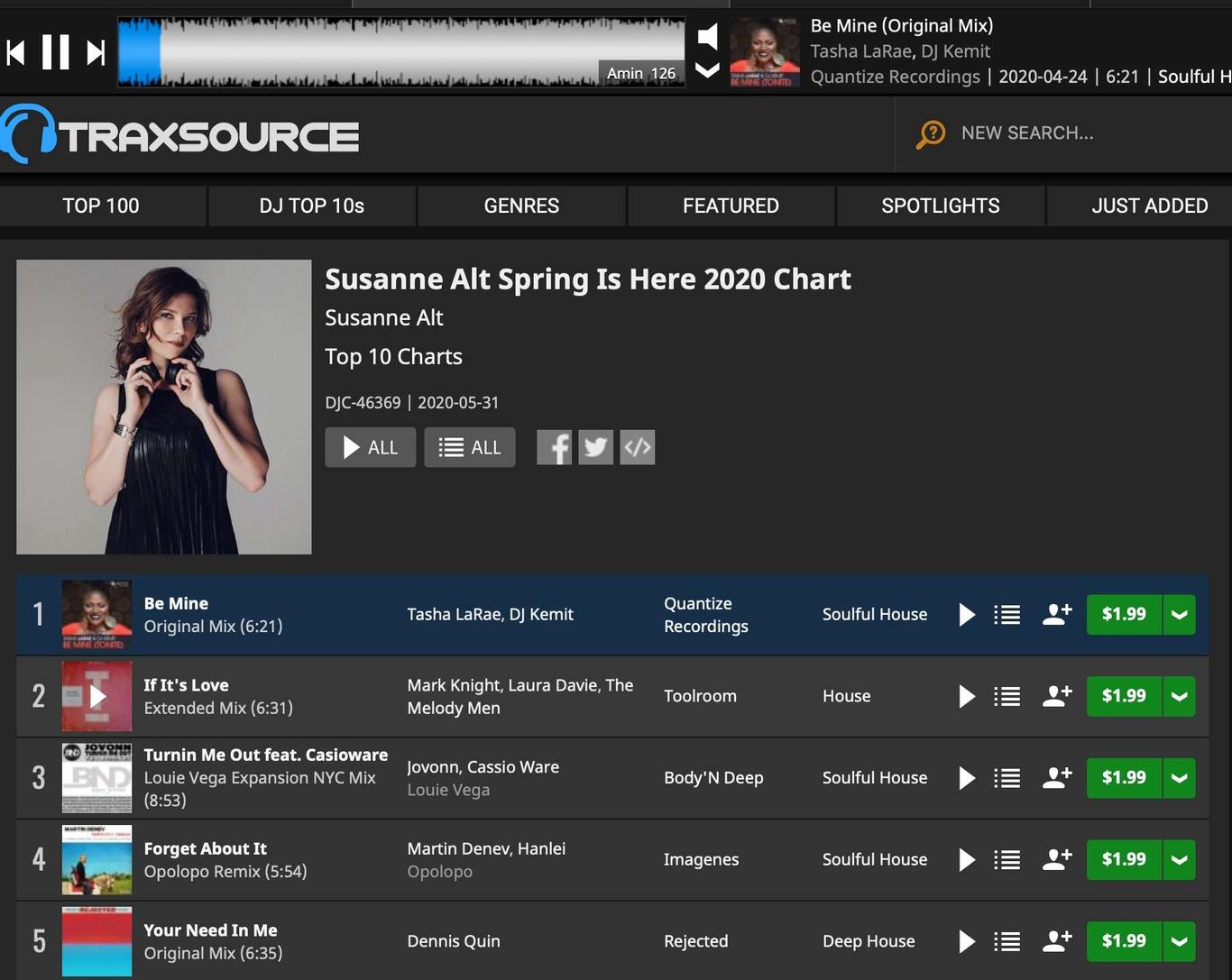Open Body'N Deep label link
Viewport: 1232px width, 980px height.
[713, 778]
